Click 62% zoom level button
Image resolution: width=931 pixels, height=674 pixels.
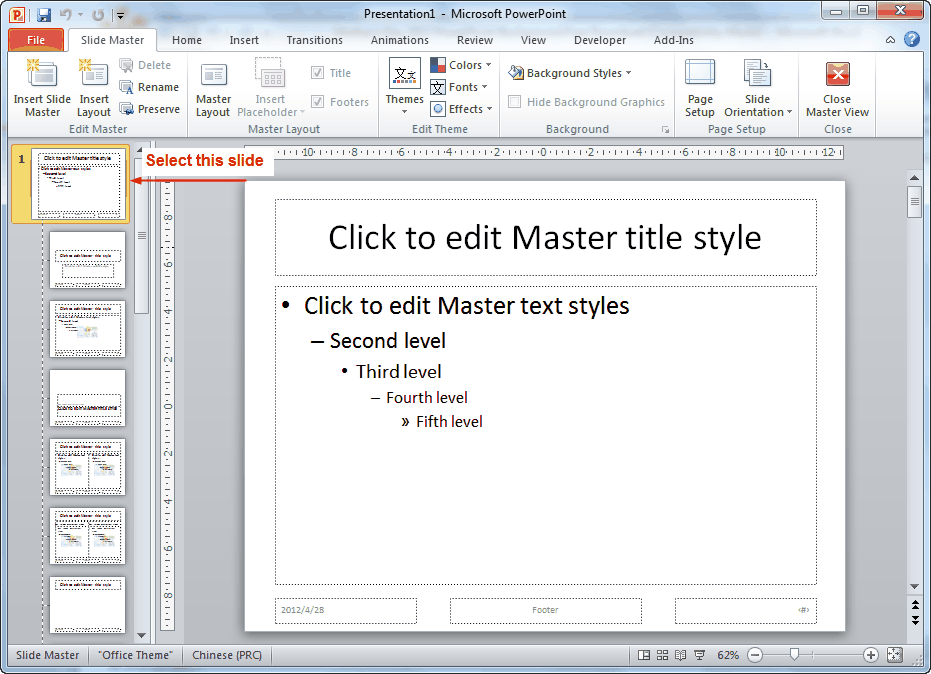tap(728, 655)
